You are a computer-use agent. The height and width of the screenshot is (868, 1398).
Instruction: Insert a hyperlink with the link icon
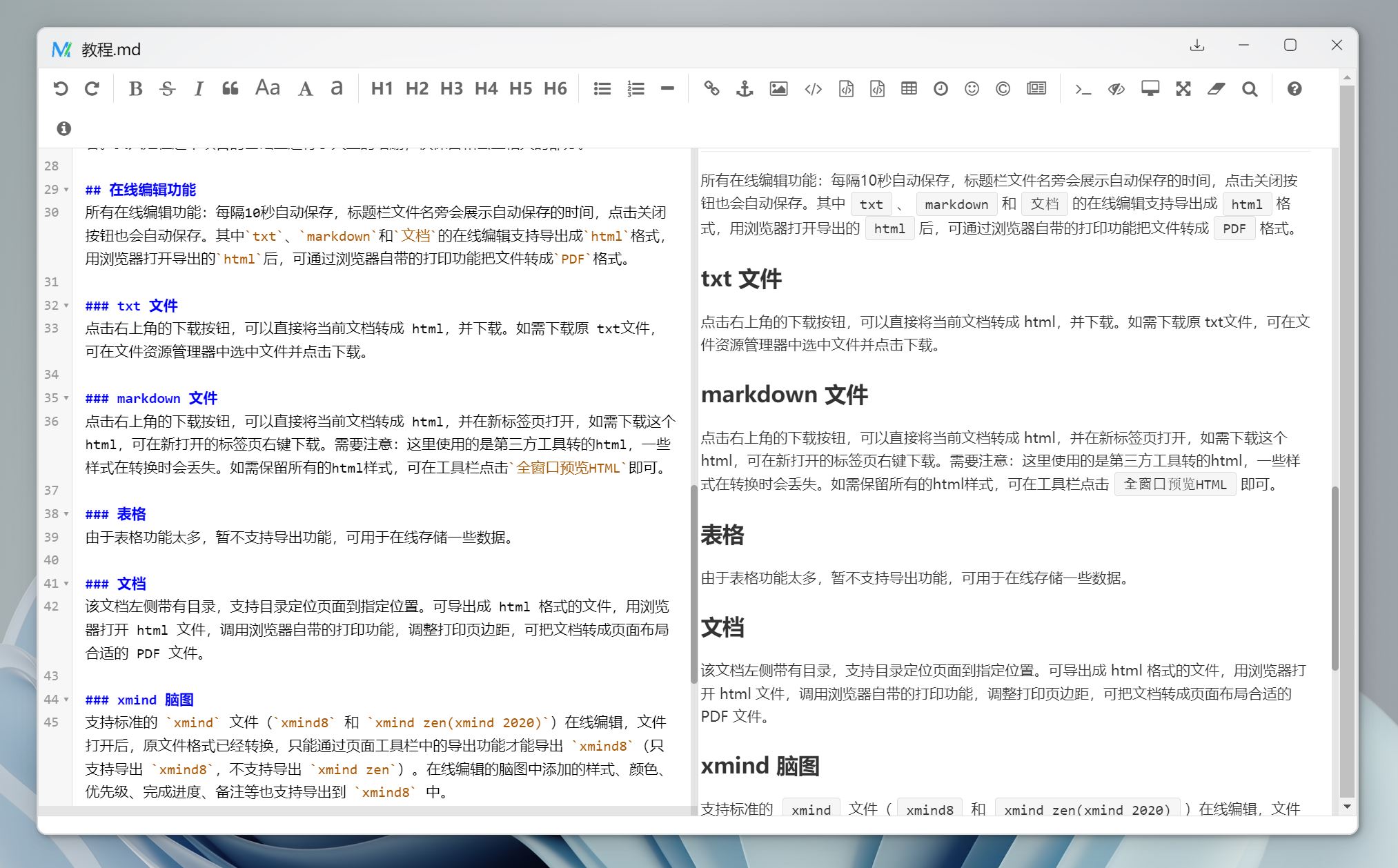711,88
